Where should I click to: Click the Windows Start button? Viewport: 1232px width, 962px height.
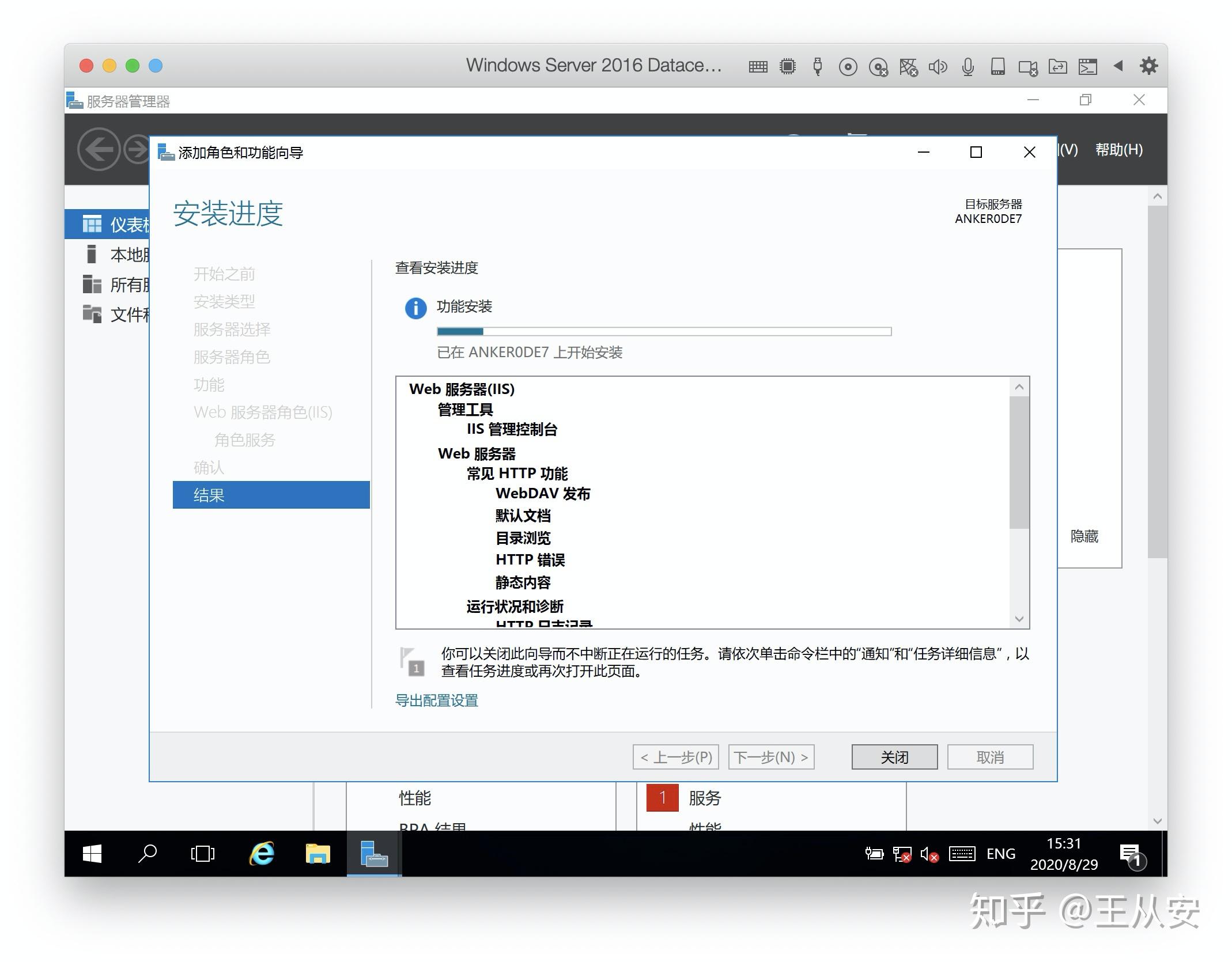point(91,854)
